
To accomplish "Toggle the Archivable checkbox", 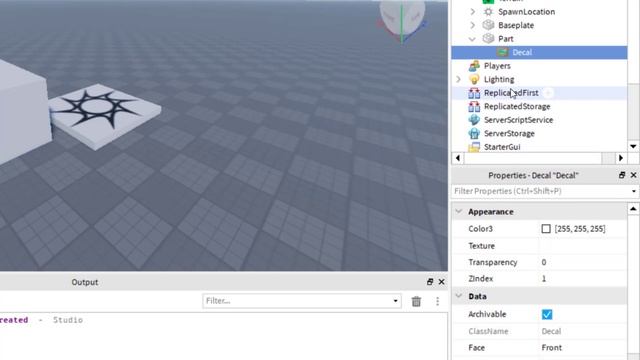I will tap(547, 314).
